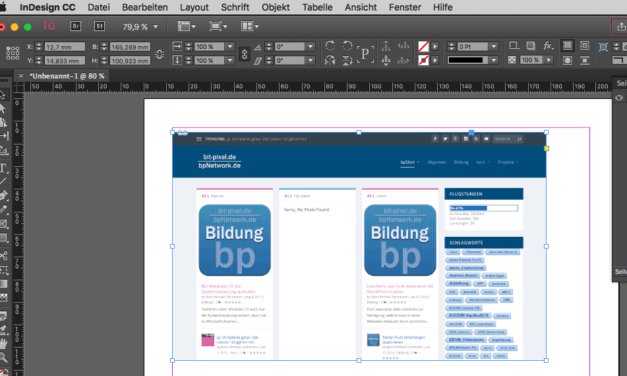627x376 pixels.
Task: Open the Datei menu
Action: [x=99, y=7]
